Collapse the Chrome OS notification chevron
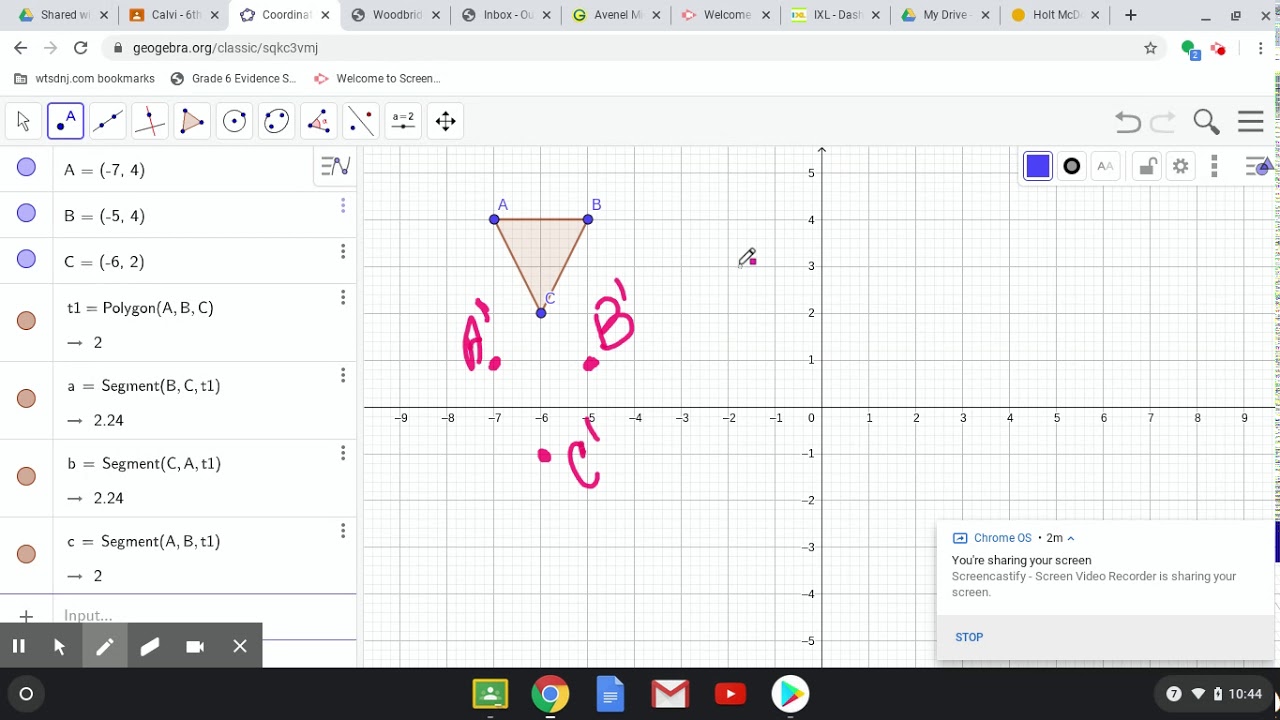Screen dimensions: 1280x720 coord(1071,538)
